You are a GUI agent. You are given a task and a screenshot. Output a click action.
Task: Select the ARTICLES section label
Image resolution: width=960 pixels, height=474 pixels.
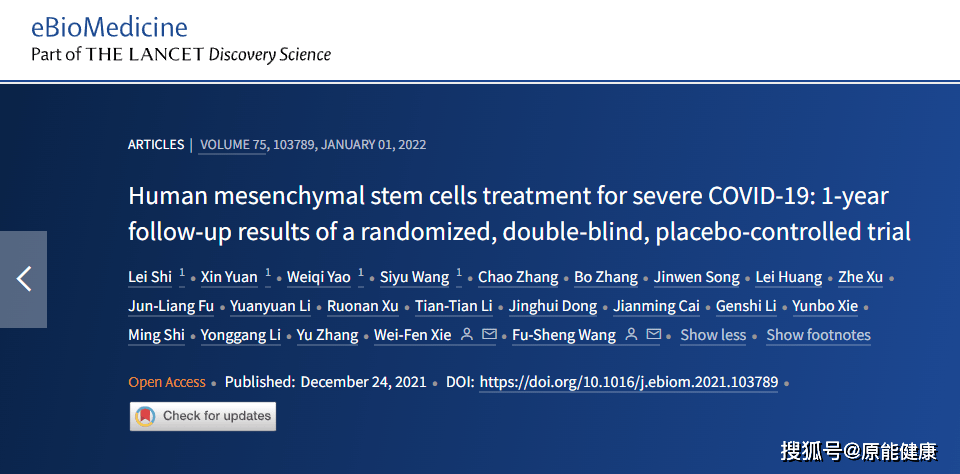pos(156,144)
